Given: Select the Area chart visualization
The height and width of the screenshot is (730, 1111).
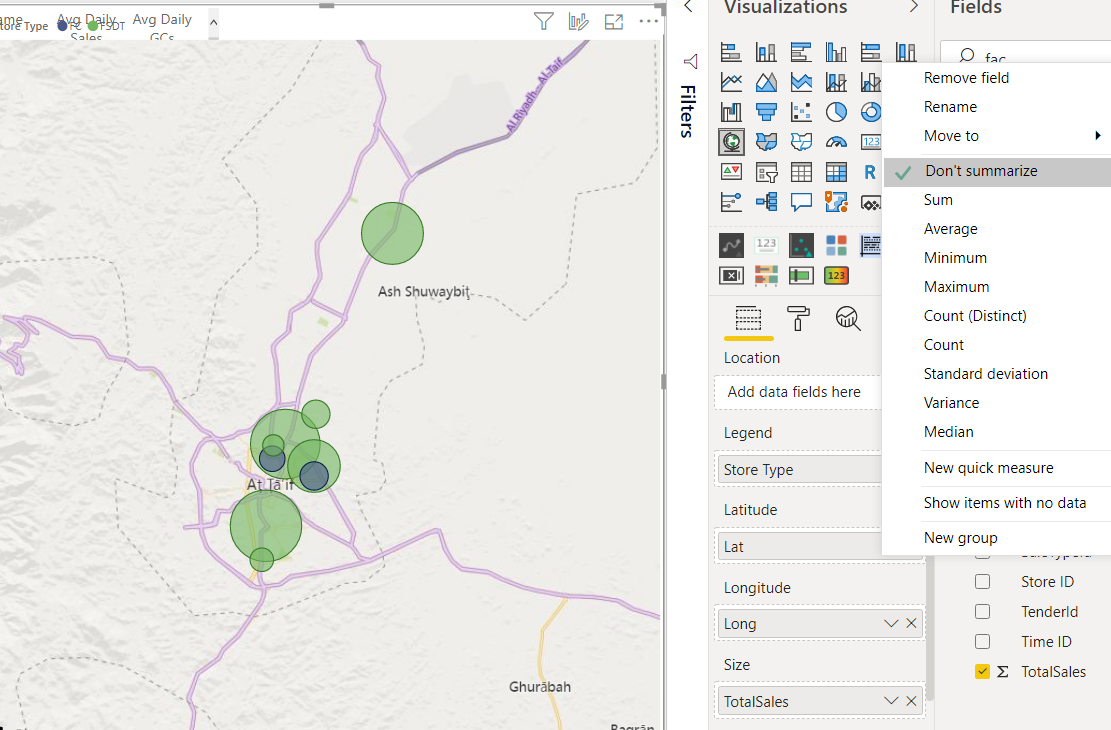Looking at the screenshot, I should pyautogui.click(x=766, y=82).
